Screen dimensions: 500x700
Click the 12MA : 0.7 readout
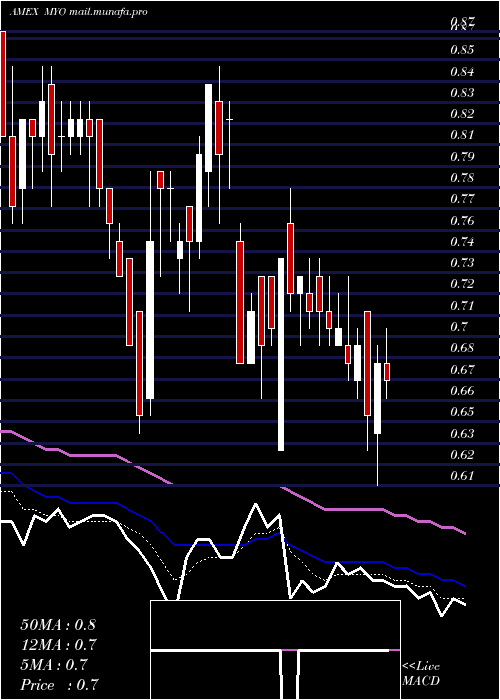click(x=58, y=645)
